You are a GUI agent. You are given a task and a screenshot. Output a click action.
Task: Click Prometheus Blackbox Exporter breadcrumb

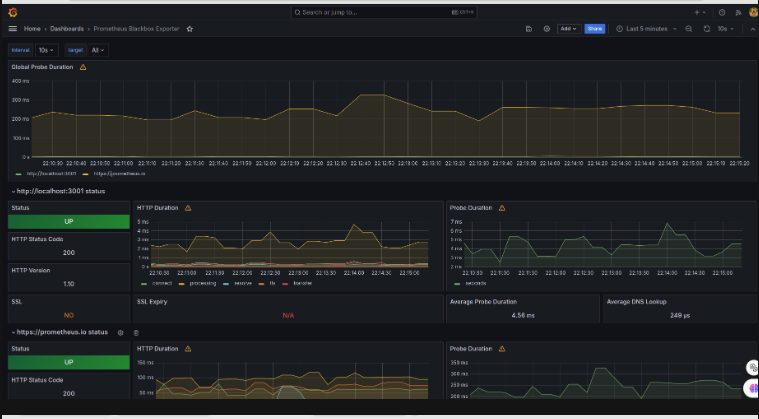tap(136, 29)
